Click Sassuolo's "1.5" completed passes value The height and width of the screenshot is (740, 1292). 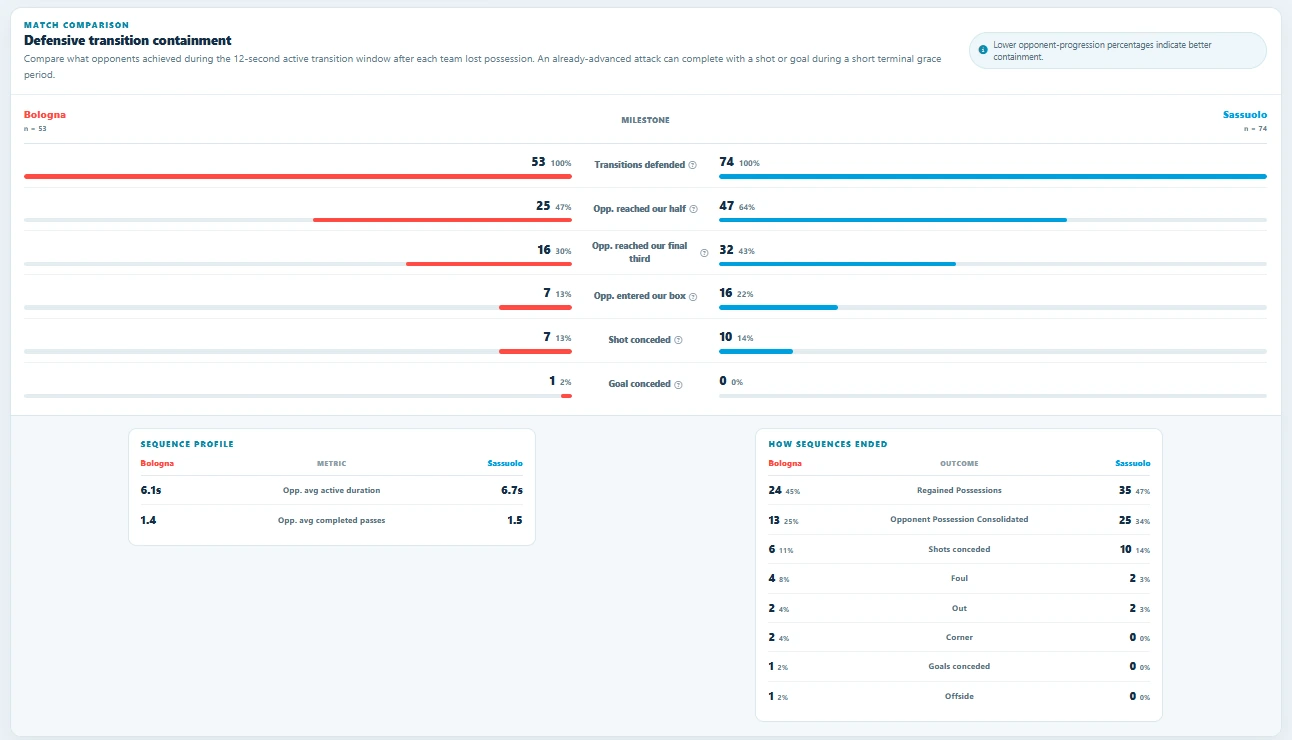515,520
